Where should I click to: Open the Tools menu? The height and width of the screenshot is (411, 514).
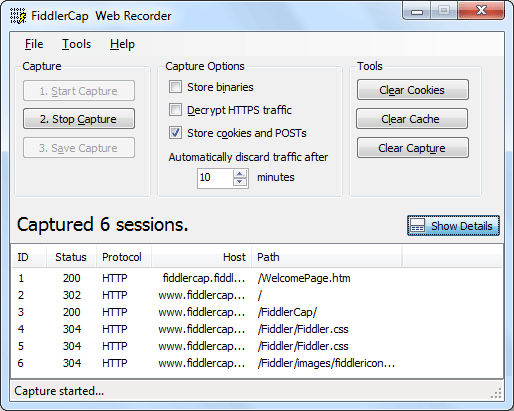click(x=76, y=44)
